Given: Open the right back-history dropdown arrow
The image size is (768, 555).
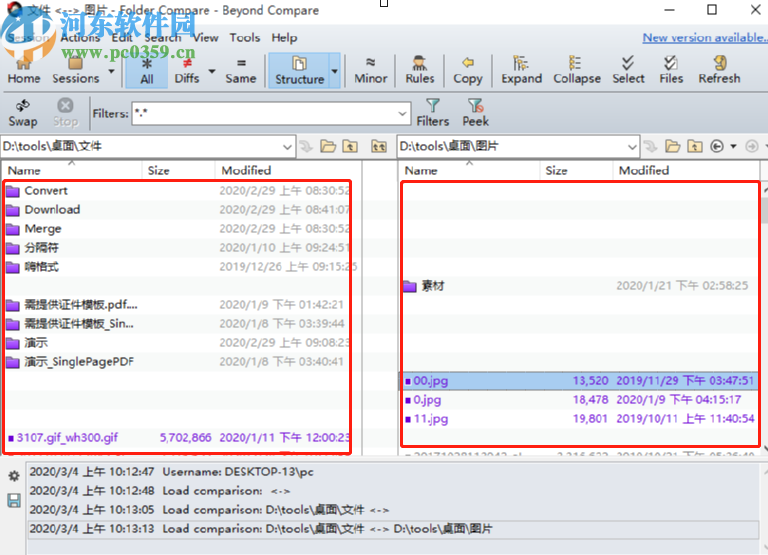Looking at the screenshot, I should coord(733,146).
